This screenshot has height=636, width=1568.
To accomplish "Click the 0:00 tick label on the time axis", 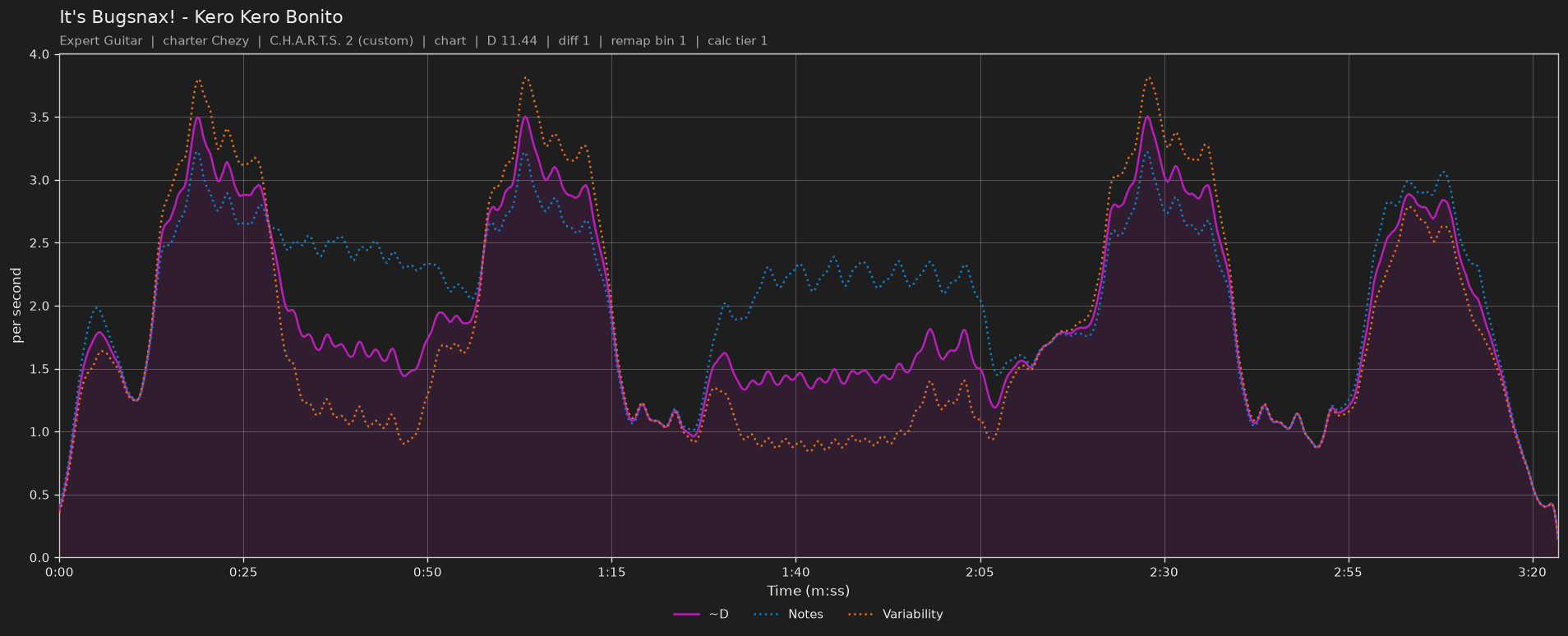I will (x=59, y=572).
